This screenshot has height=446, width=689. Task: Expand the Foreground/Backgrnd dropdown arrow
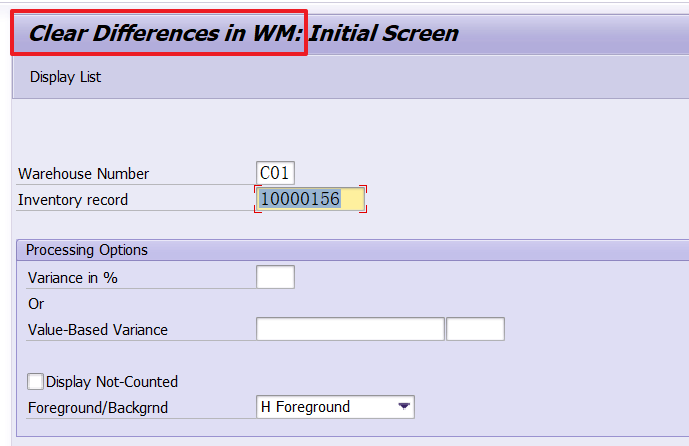pos(404,407)
